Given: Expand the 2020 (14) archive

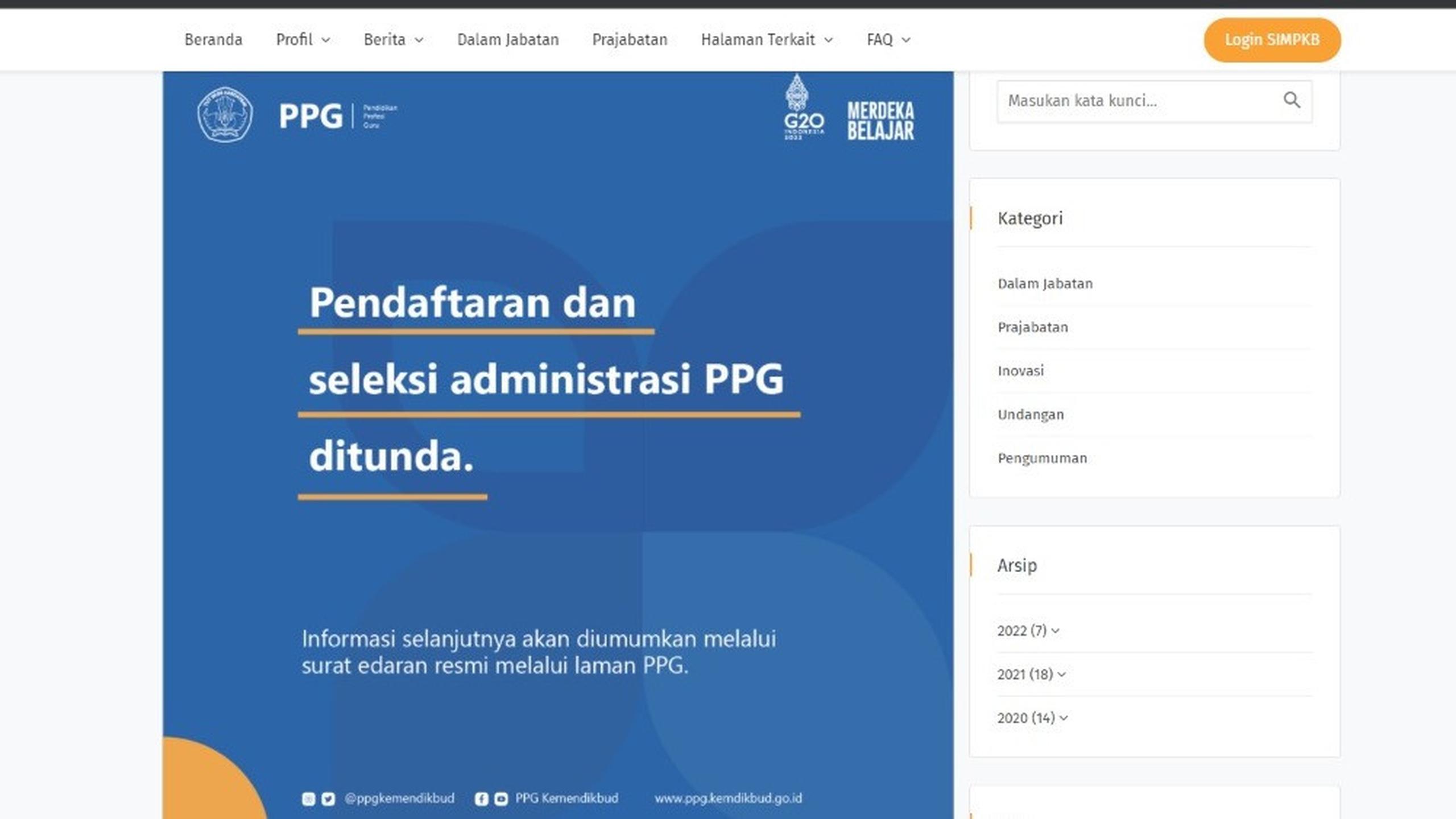Looking at the screenshot, I should [1032, 718].
